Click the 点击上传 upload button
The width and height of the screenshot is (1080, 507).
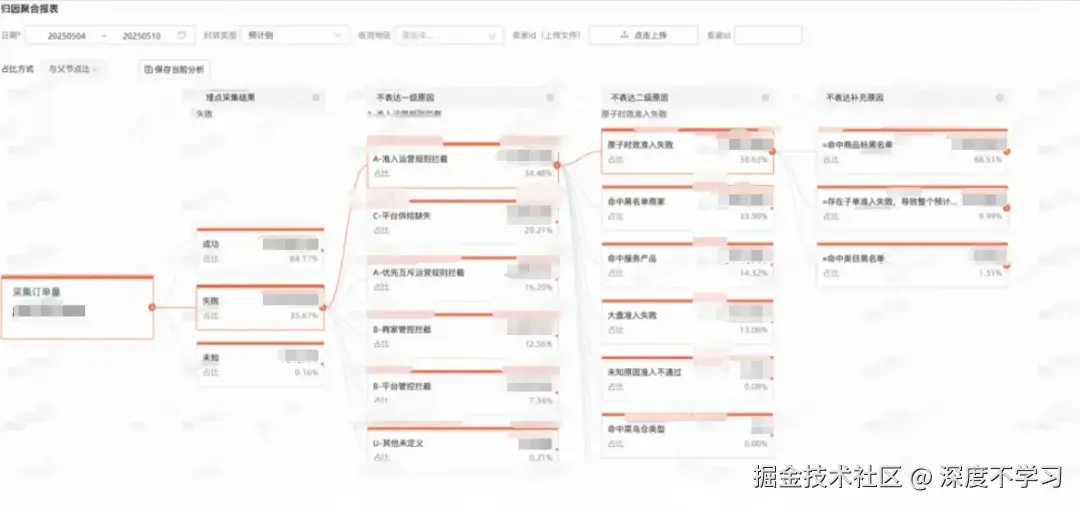pos(643,35)
